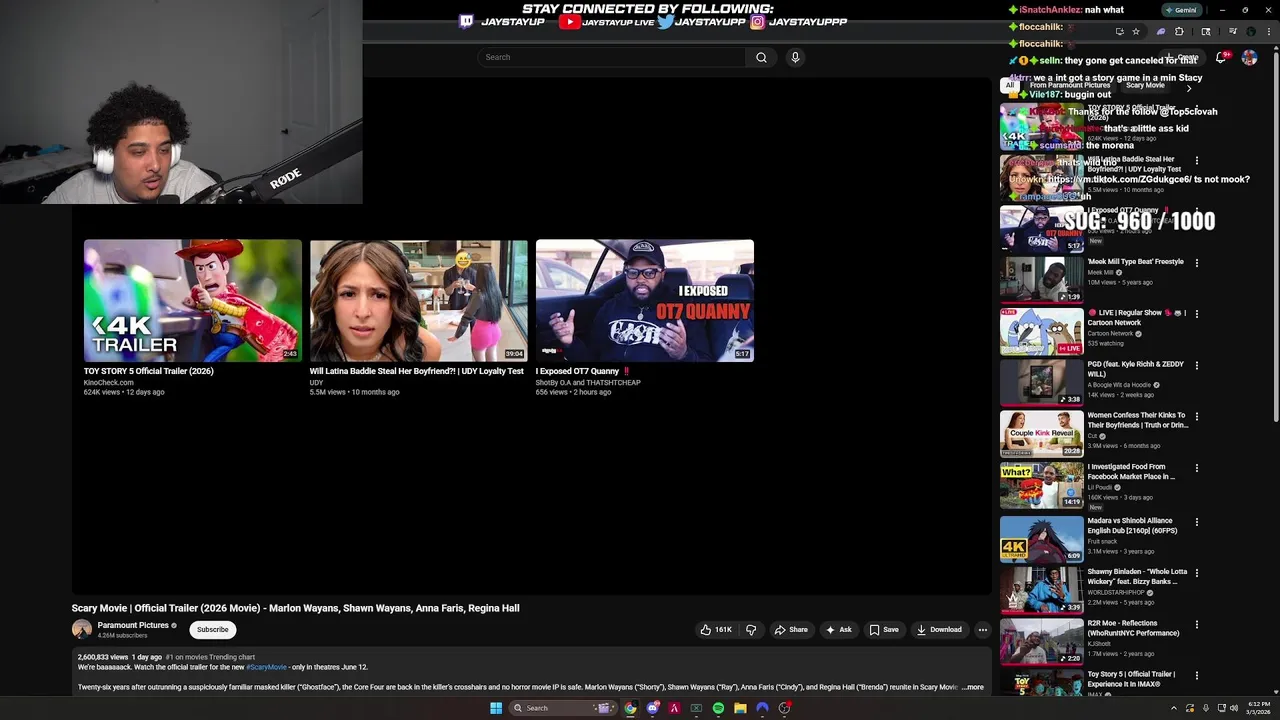Like the Scary Movie trailer video
This screenshot has height=720, width=1280.
click(x=716, y=630)
